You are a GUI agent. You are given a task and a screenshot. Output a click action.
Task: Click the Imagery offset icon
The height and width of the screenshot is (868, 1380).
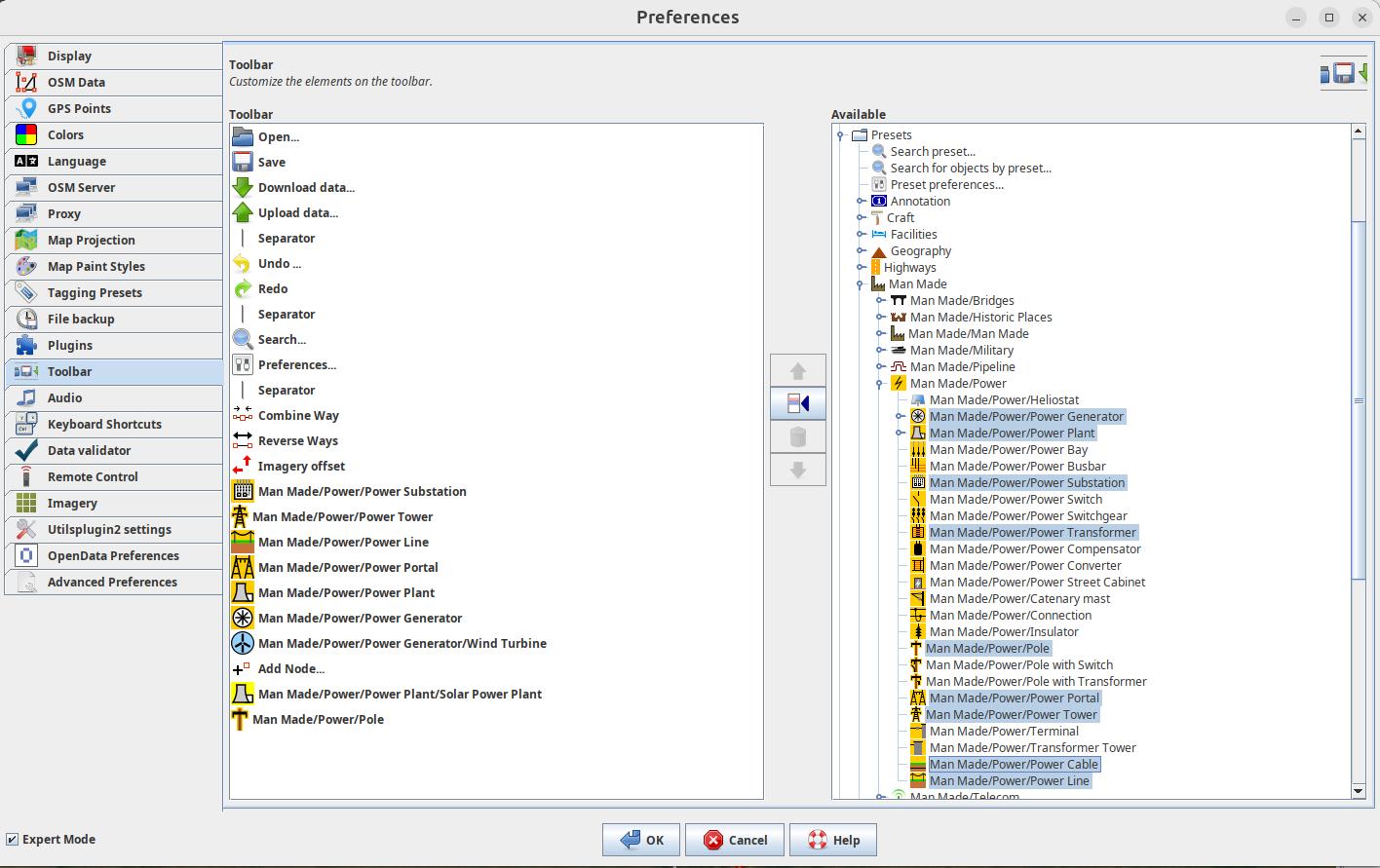point(243,466)
